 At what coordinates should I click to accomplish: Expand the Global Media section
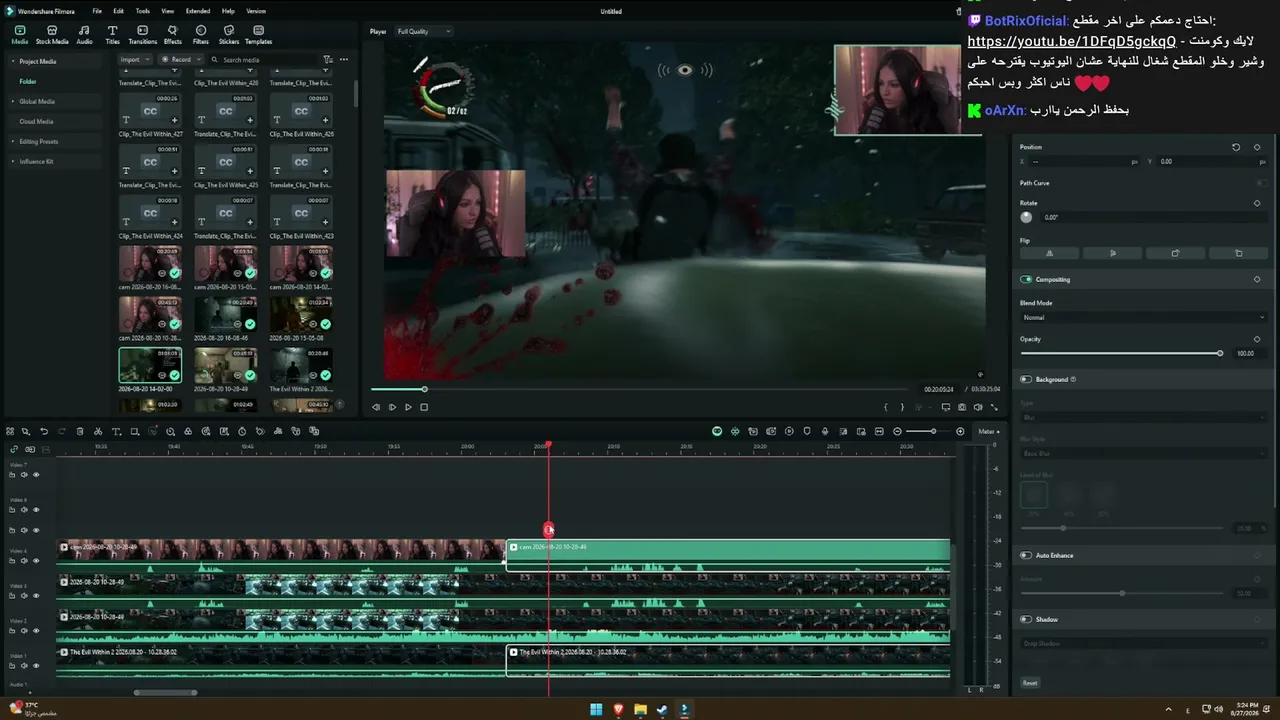pos(13,101)
